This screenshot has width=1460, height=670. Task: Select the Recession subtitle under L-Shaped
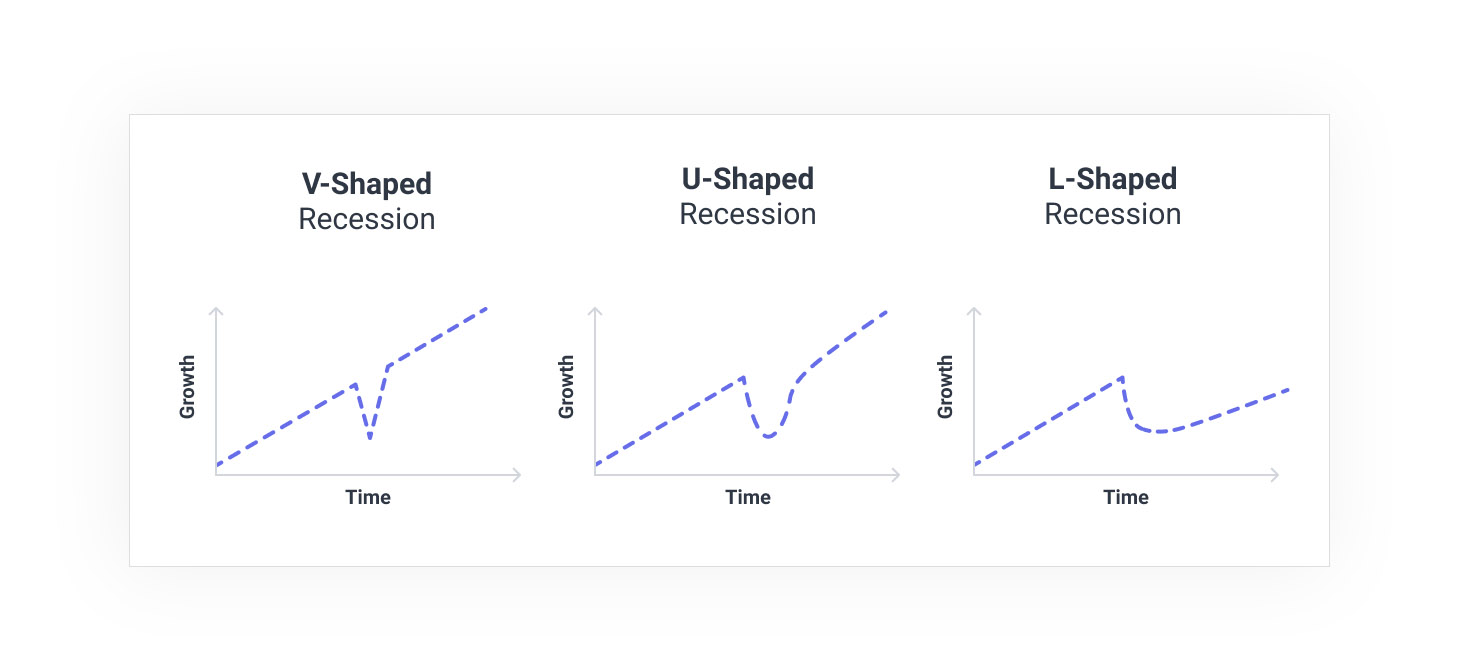point(1112,214)
